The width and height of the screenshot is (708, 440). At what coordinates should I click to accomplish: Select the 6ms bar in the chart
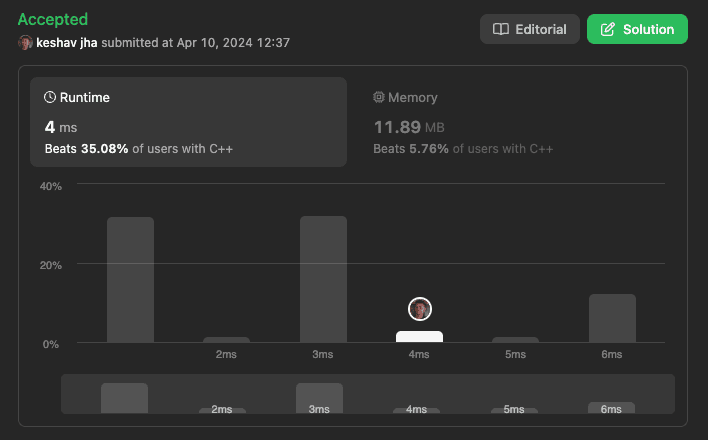click(612, 318)
